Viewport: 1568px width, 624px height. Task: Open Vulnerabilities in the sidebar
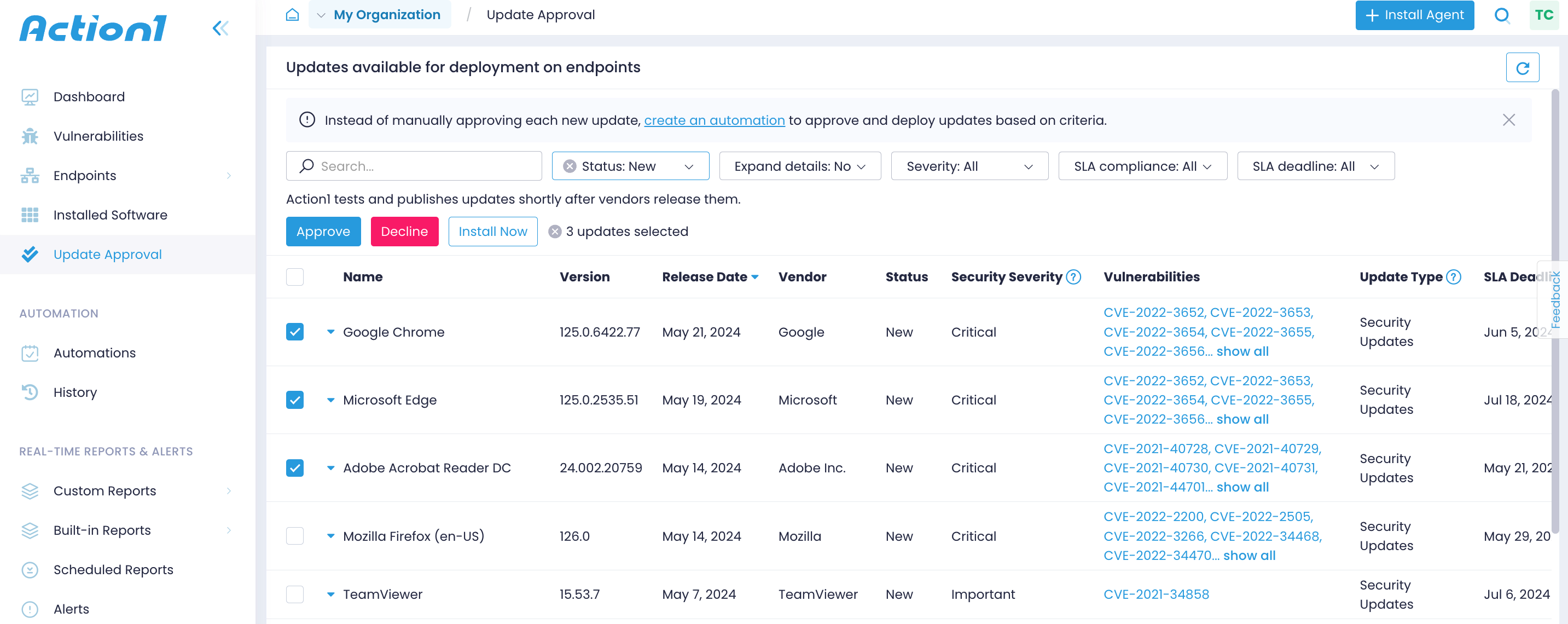point(98,136)
